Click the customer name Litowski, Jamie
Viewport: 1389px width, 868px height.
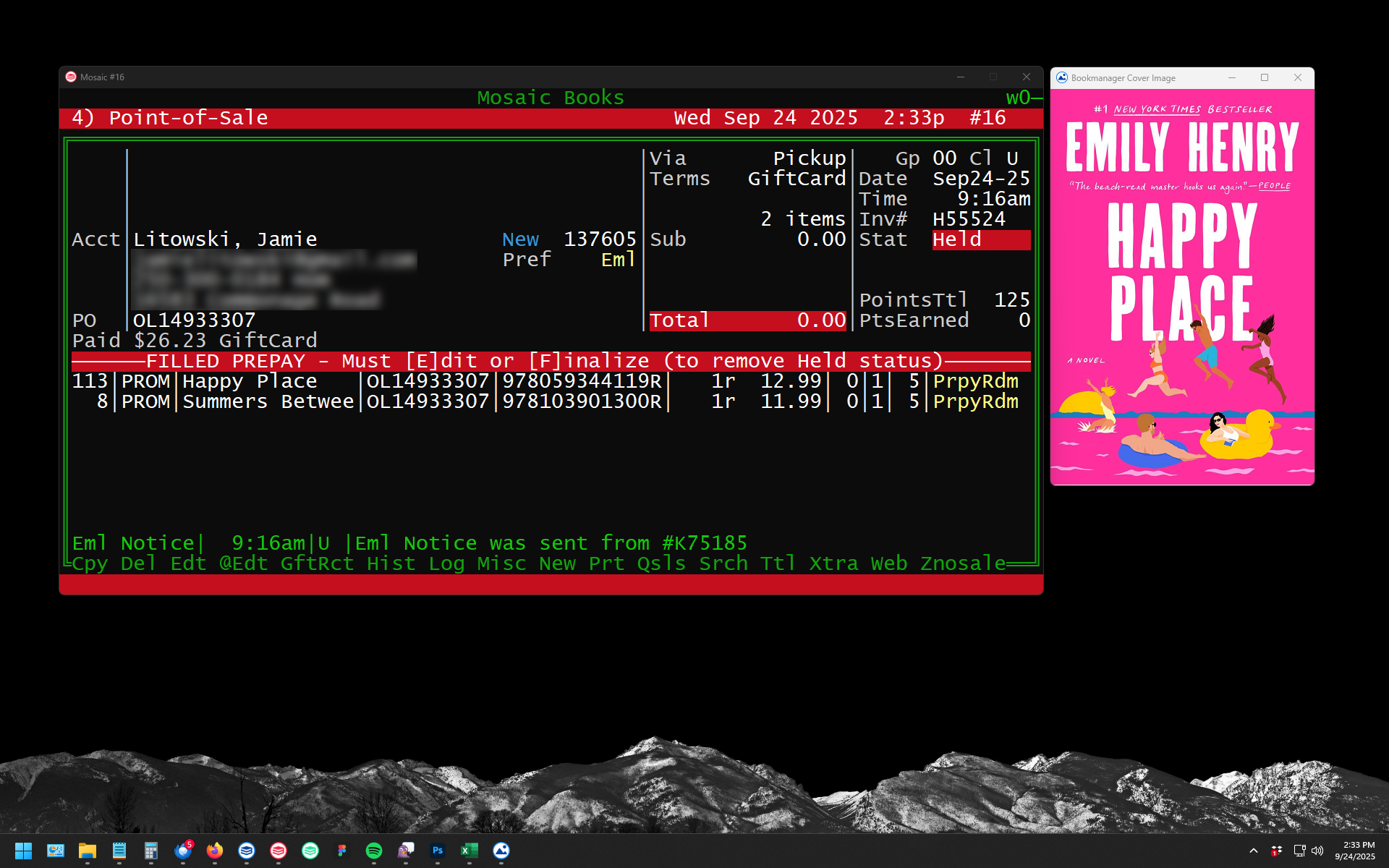(225, 239)
